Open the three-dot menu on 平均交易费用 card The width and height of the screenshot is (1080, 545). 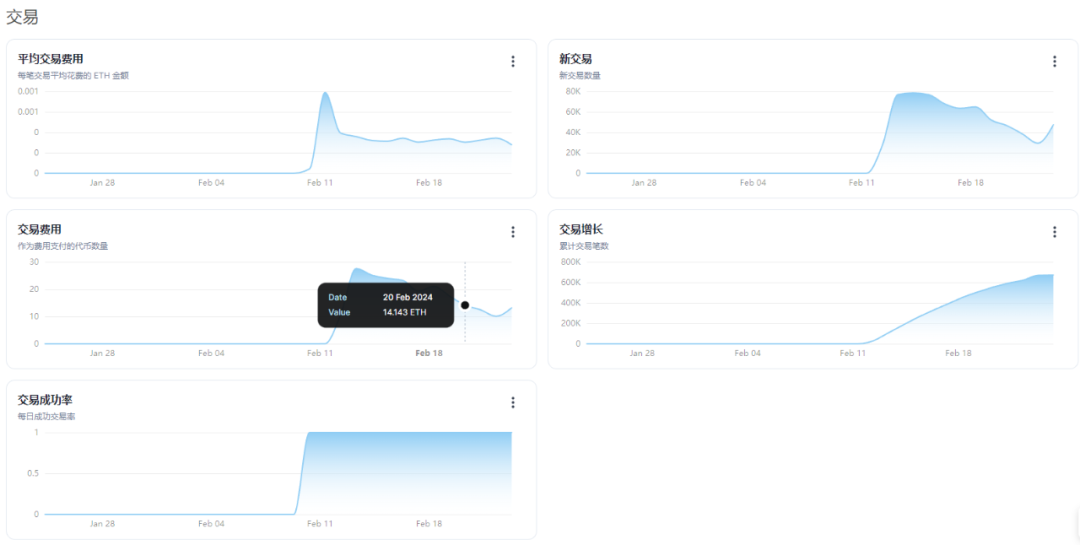tap(512, 61)
